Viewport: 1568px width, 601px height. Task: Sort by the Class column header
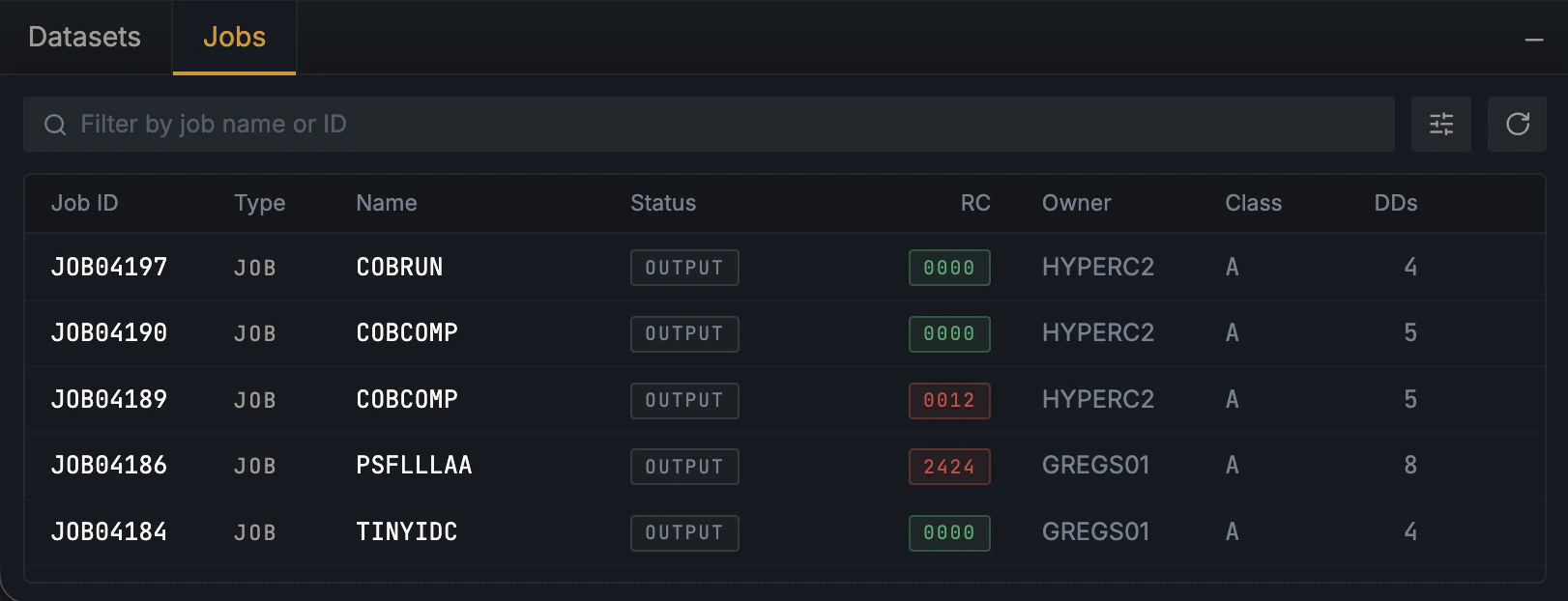pyautogui.click(x=1253, y=203)
